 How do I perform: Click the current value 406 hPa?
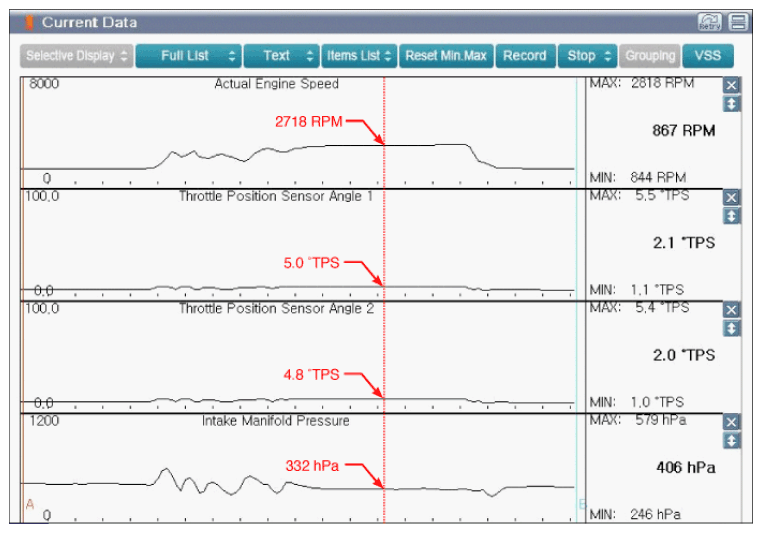686,467
